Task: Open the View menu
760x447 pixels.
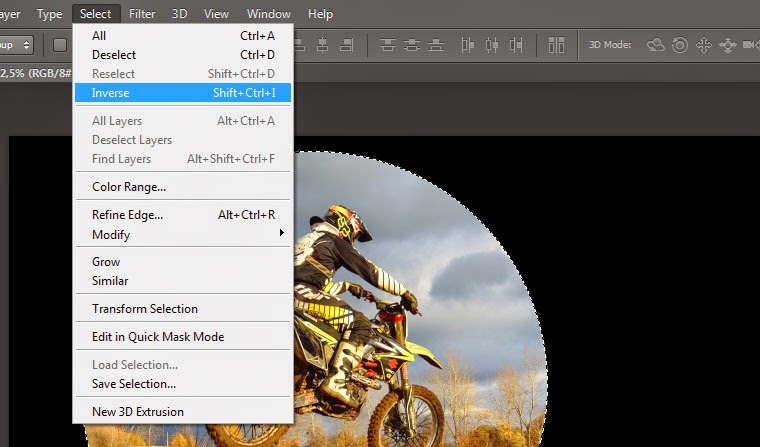Action: (216, 14)
